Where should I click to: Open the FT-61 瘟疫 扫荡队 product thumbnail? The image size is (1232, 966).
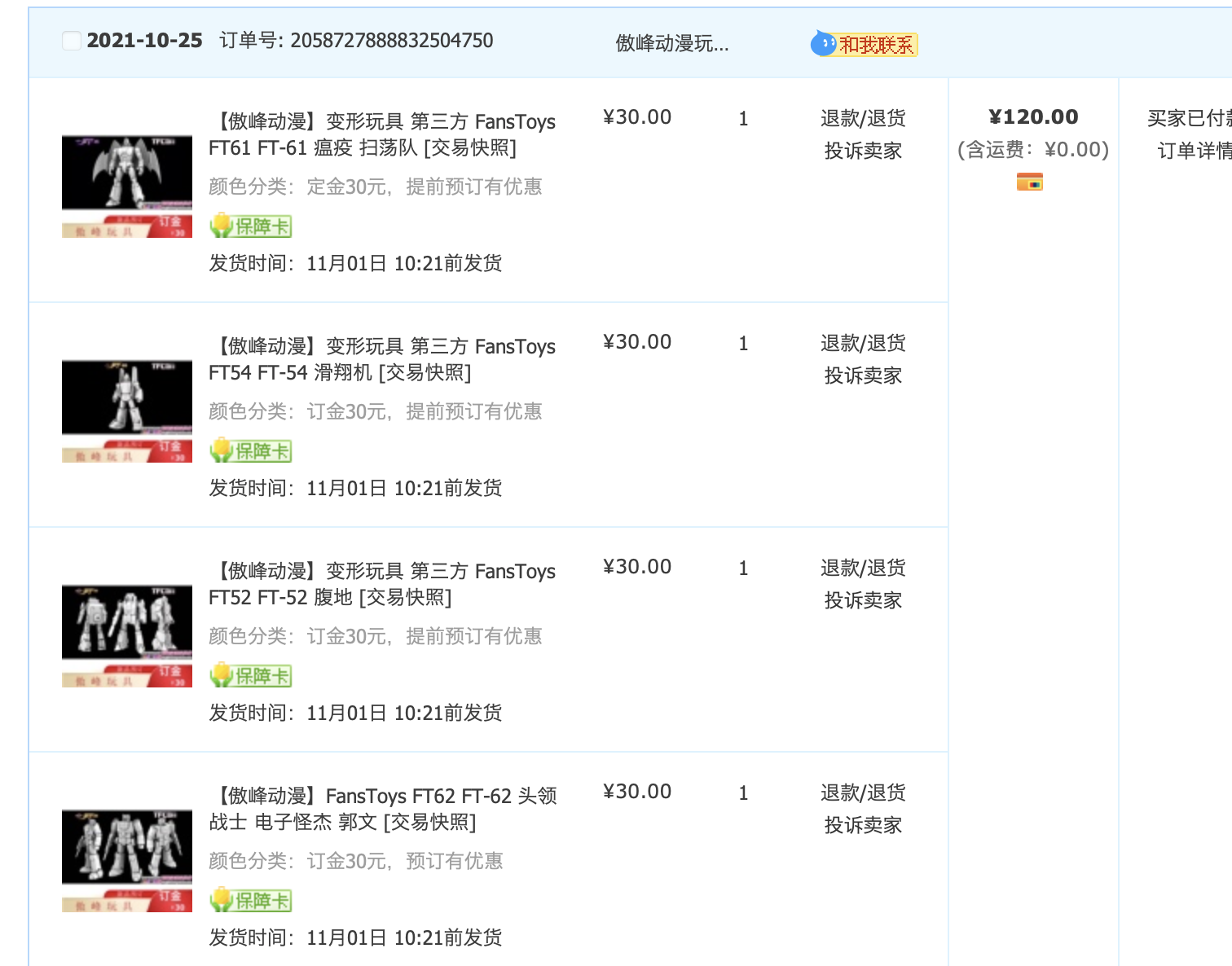coord(127,187)
